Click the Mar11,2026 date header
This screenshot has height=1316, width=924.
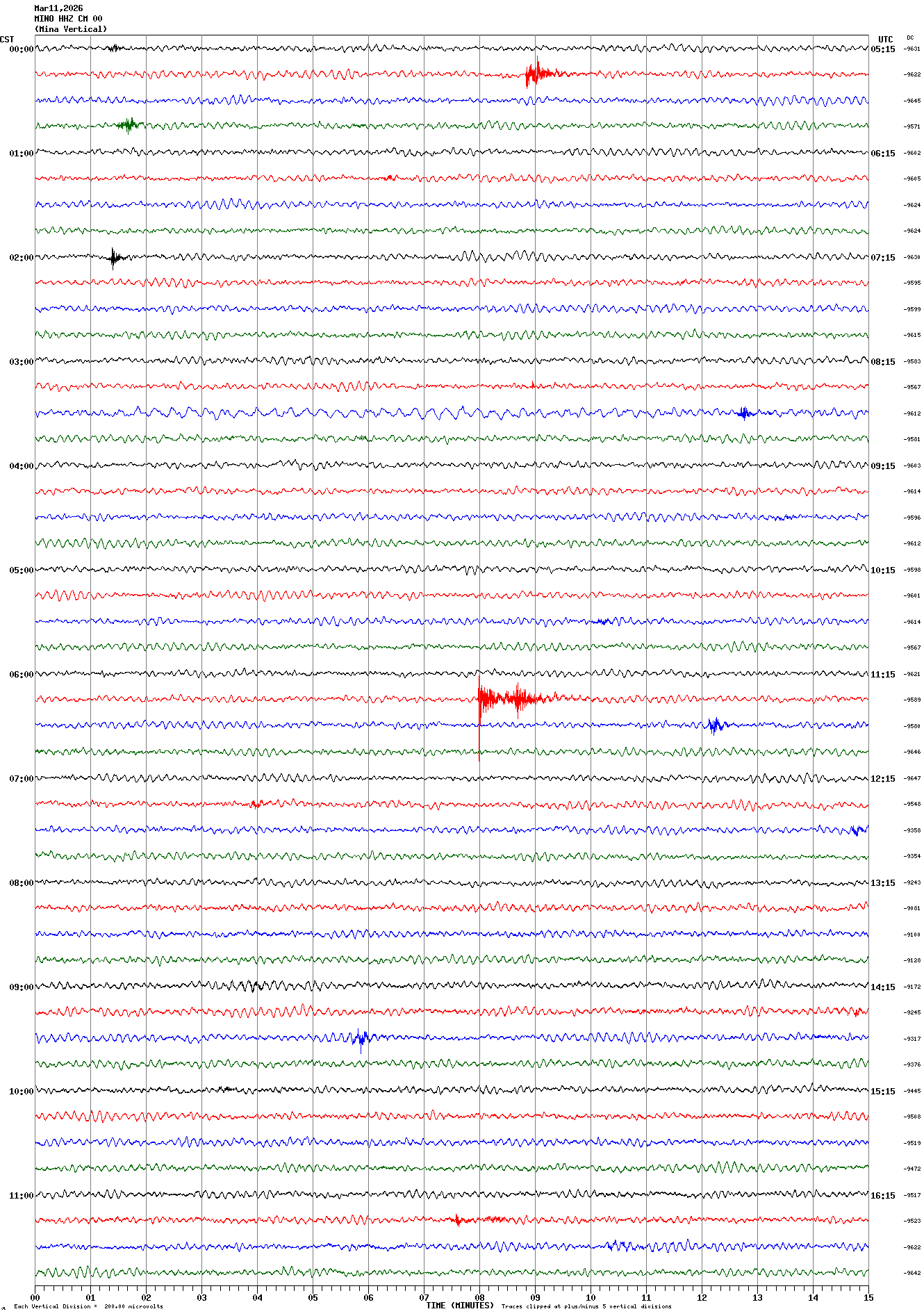point(58,8)
